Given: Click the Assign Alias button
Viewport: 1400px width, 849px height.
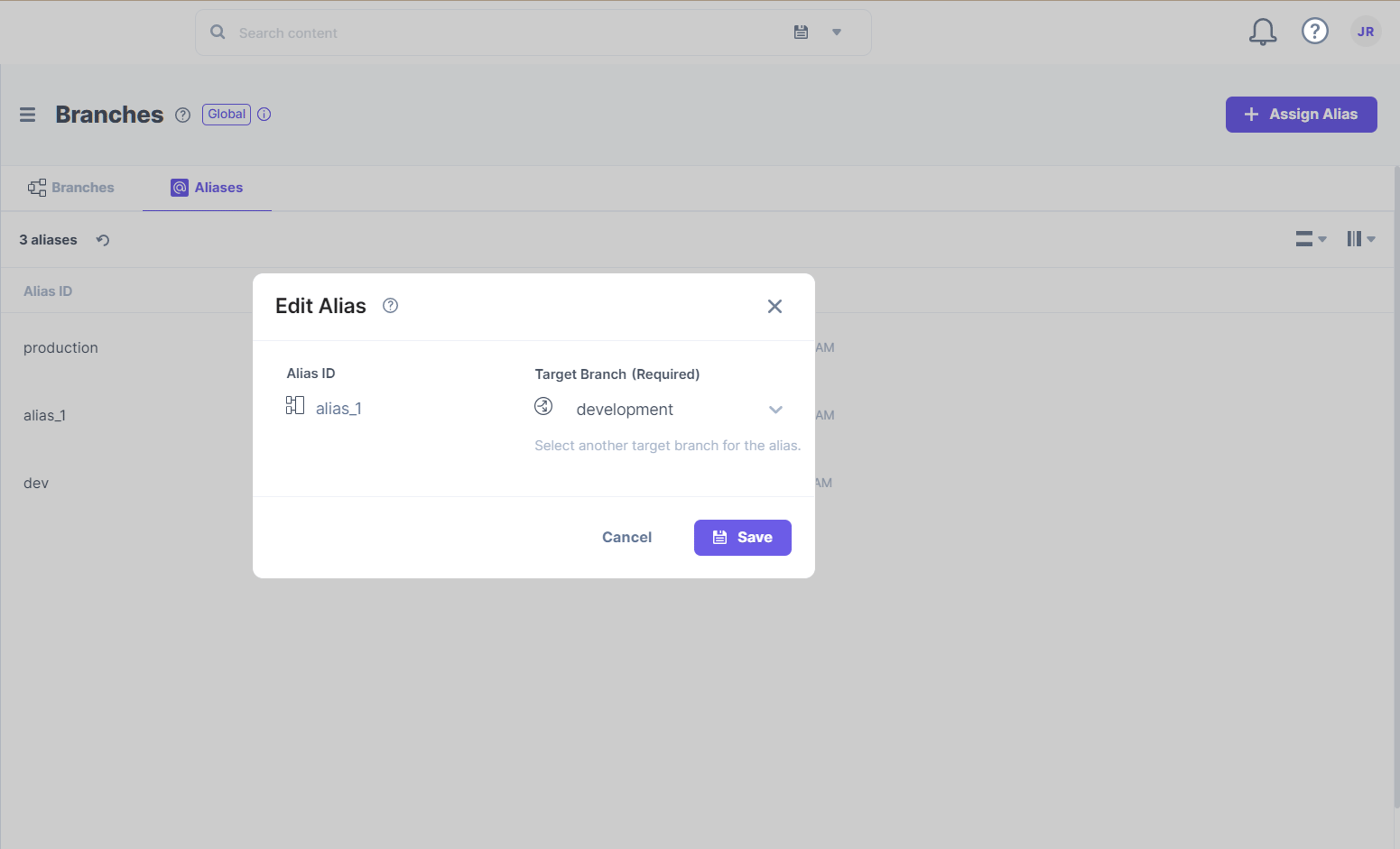Looking at the screenshot, I should 1301,115.
